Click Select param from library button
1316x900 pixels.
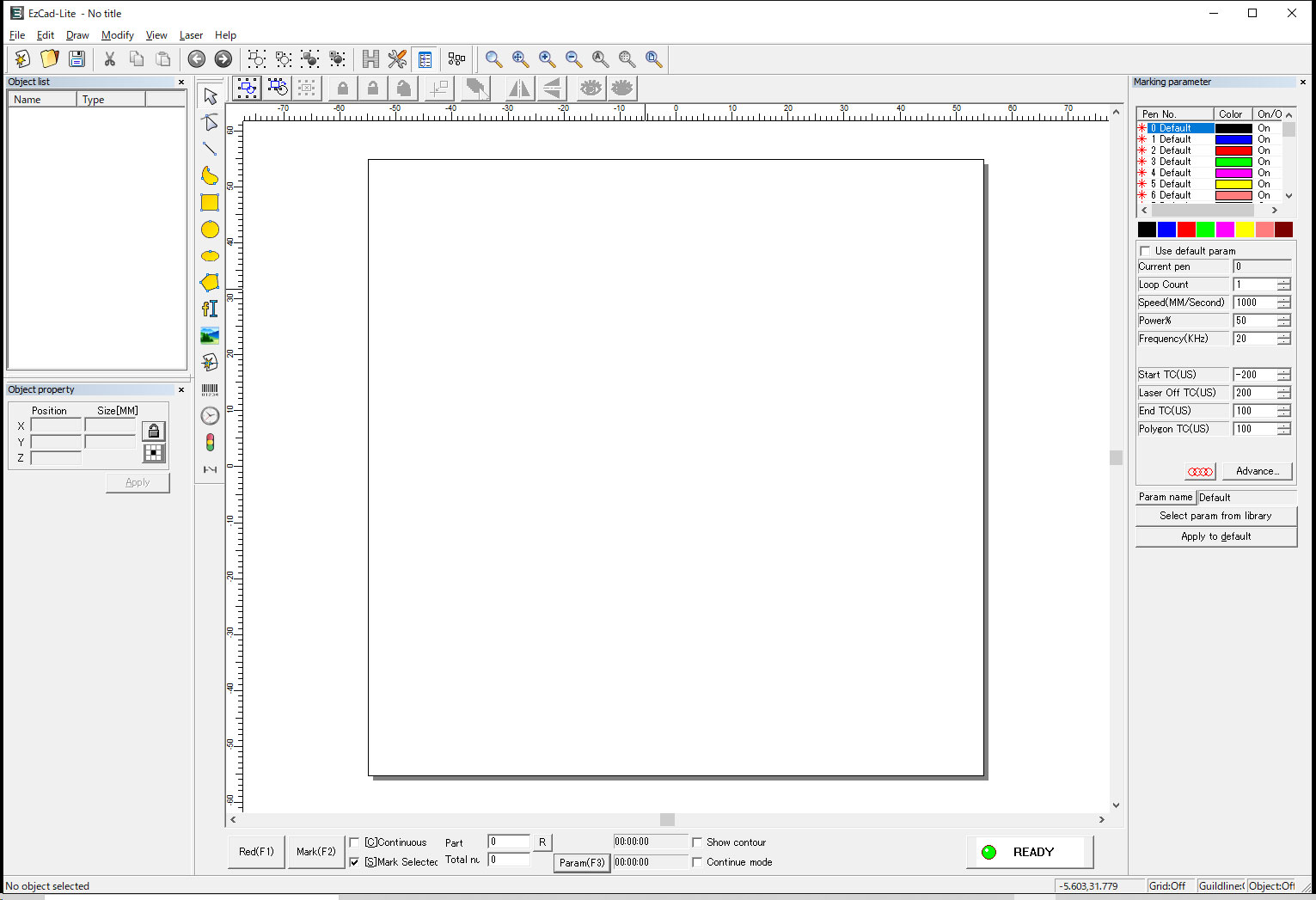pyautogui.click(x=1215, y=516)
